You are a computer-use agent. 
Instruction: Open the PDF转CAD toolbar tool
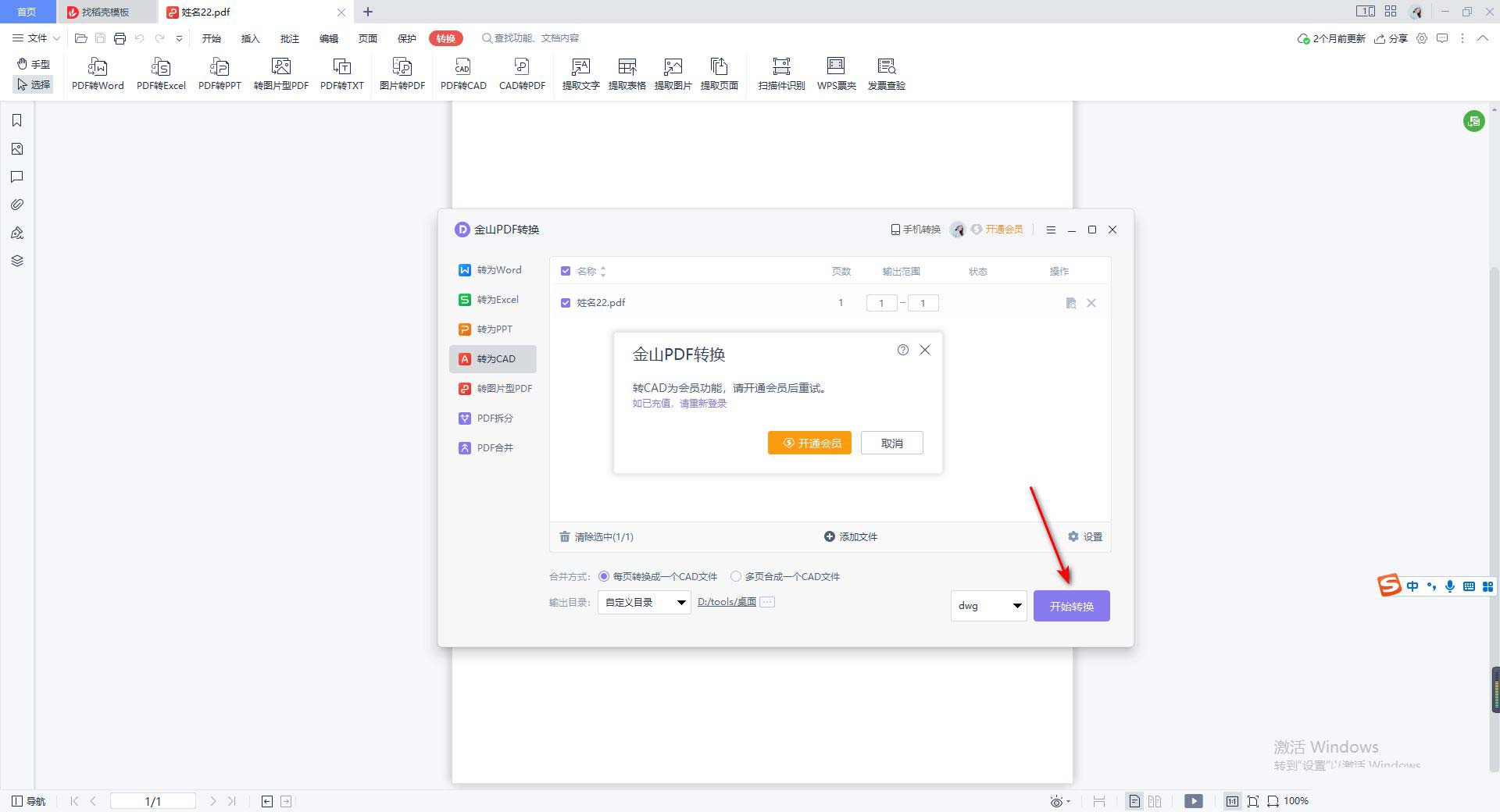pyautogui.click(x=463, y=74)
